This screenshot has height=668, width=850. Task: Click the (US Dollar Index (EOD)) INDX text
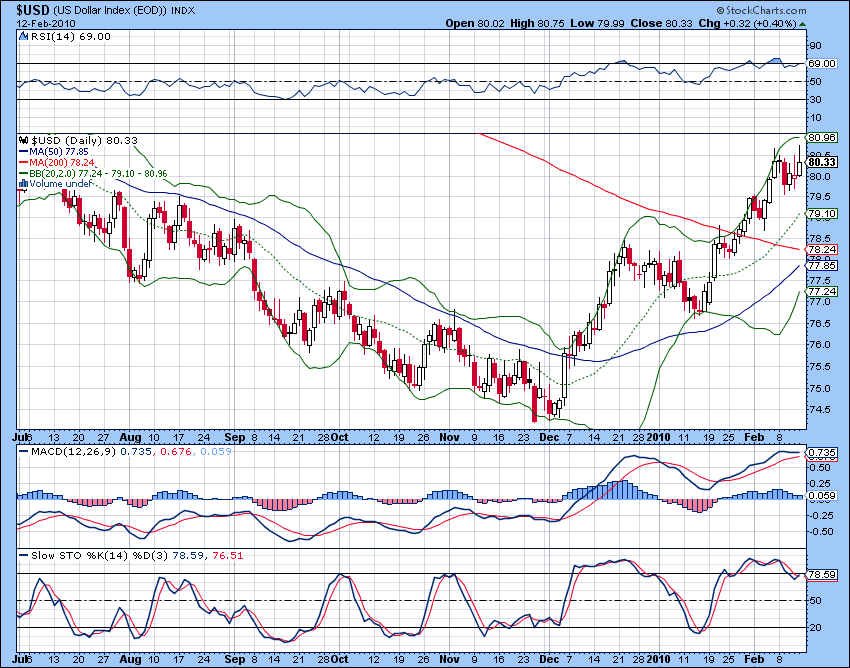124,10
